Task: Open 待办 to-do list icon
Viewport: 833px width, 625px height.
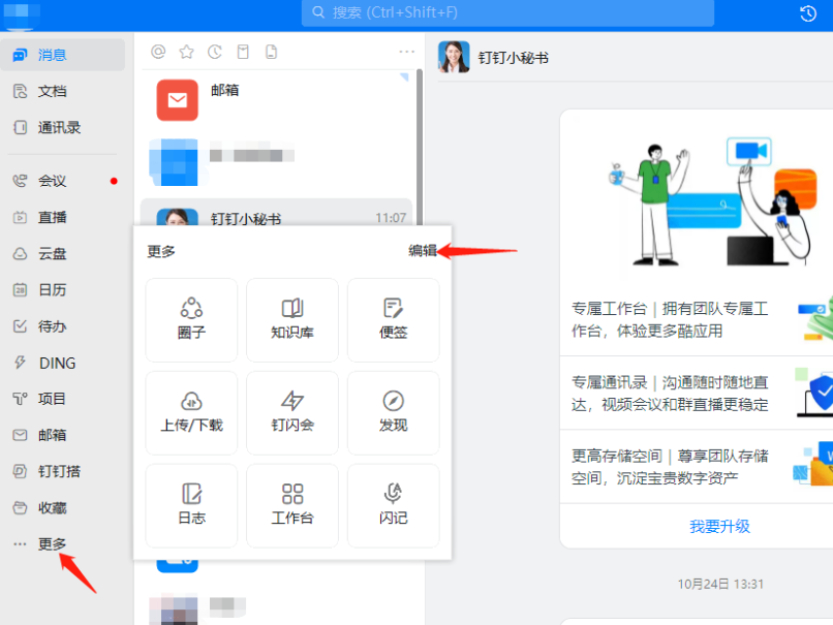Action: [x=20, y=326]
